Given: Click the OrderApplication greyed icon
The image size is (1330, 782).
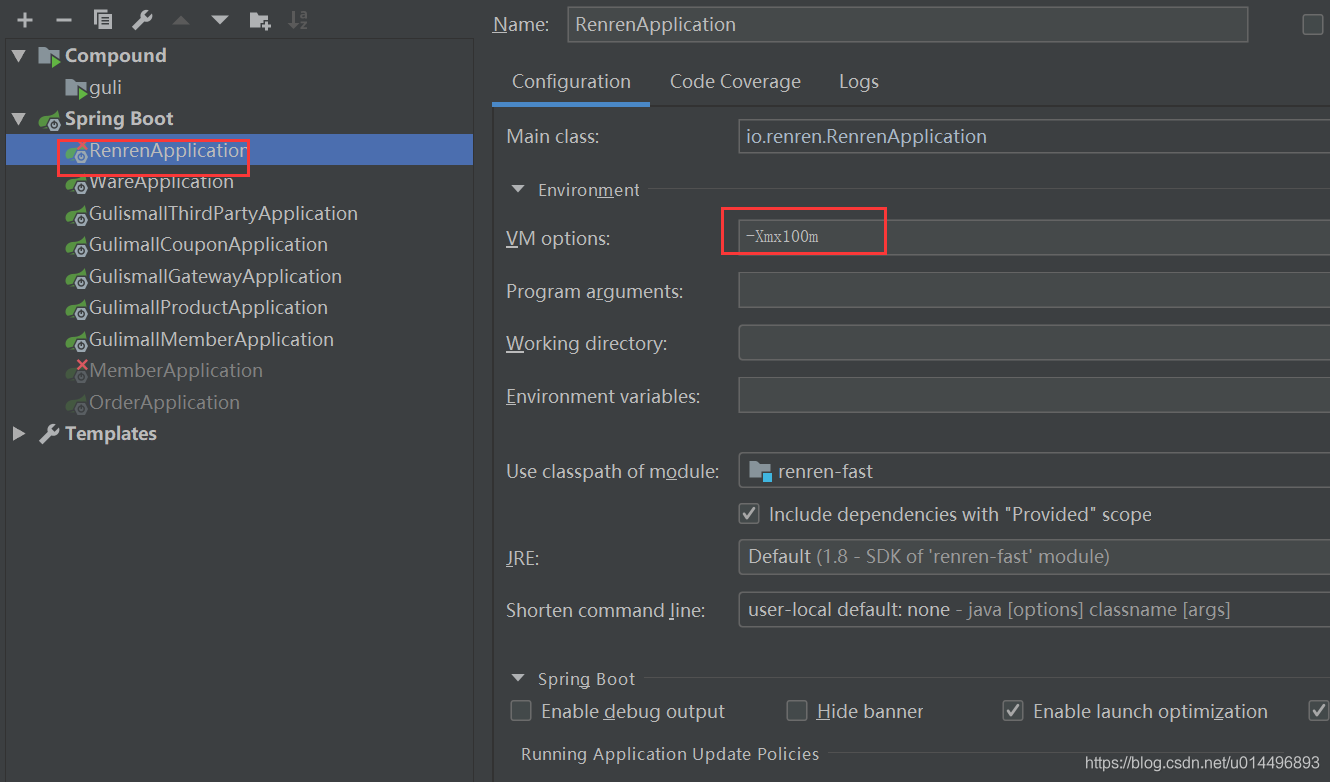Looking at the screenshot, I should [76, 403].
